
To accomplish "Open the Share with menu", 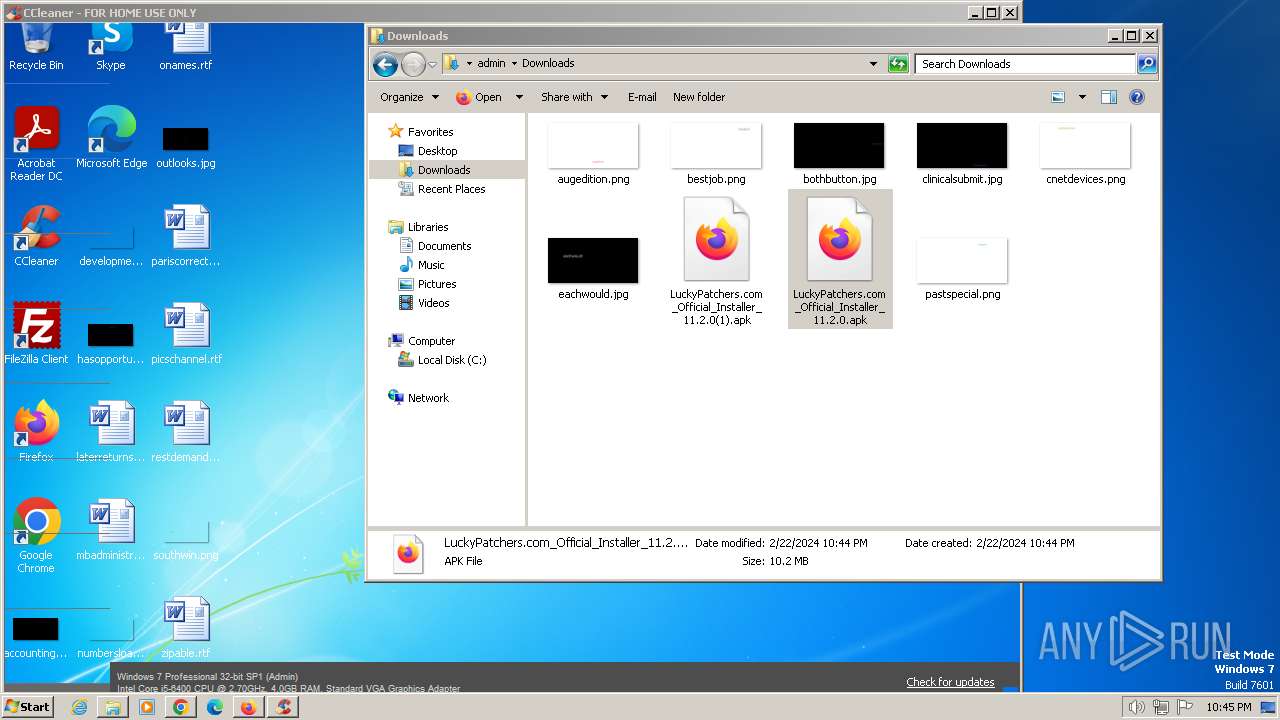I will 574,97.
